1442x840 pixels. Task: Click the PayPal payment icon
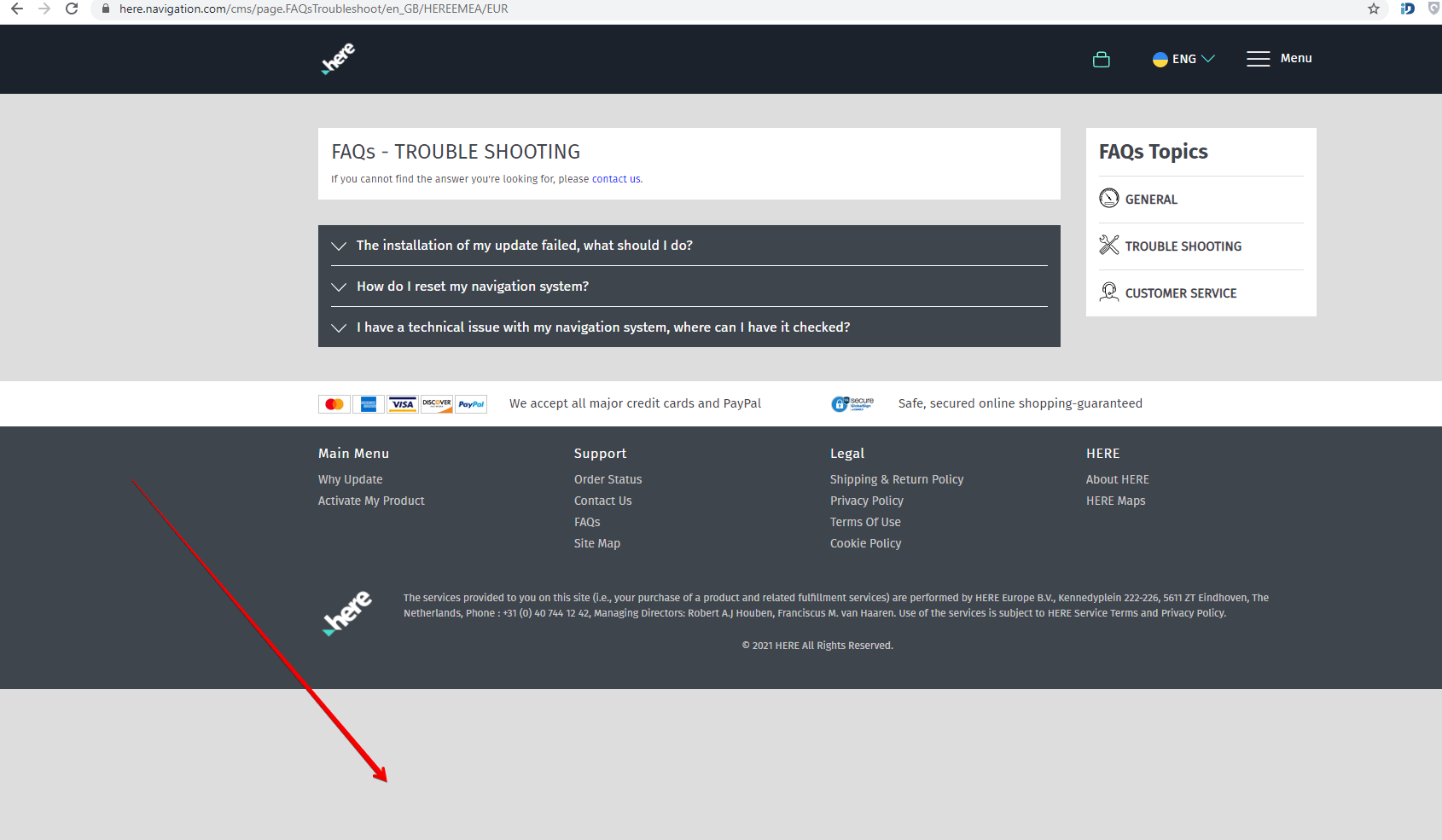click(471, 404)
